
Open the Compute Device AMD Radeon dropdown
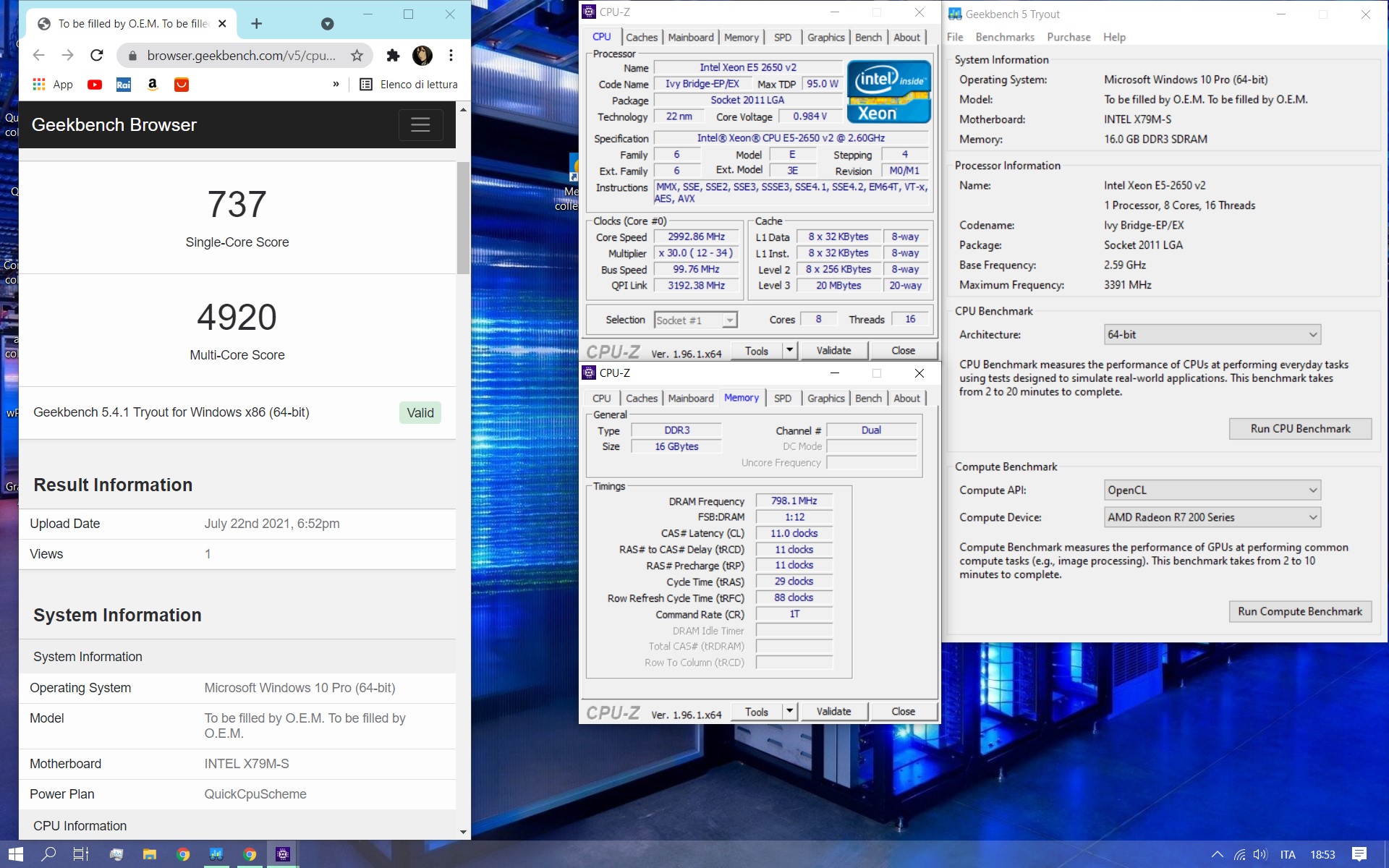click(1212, 517)
